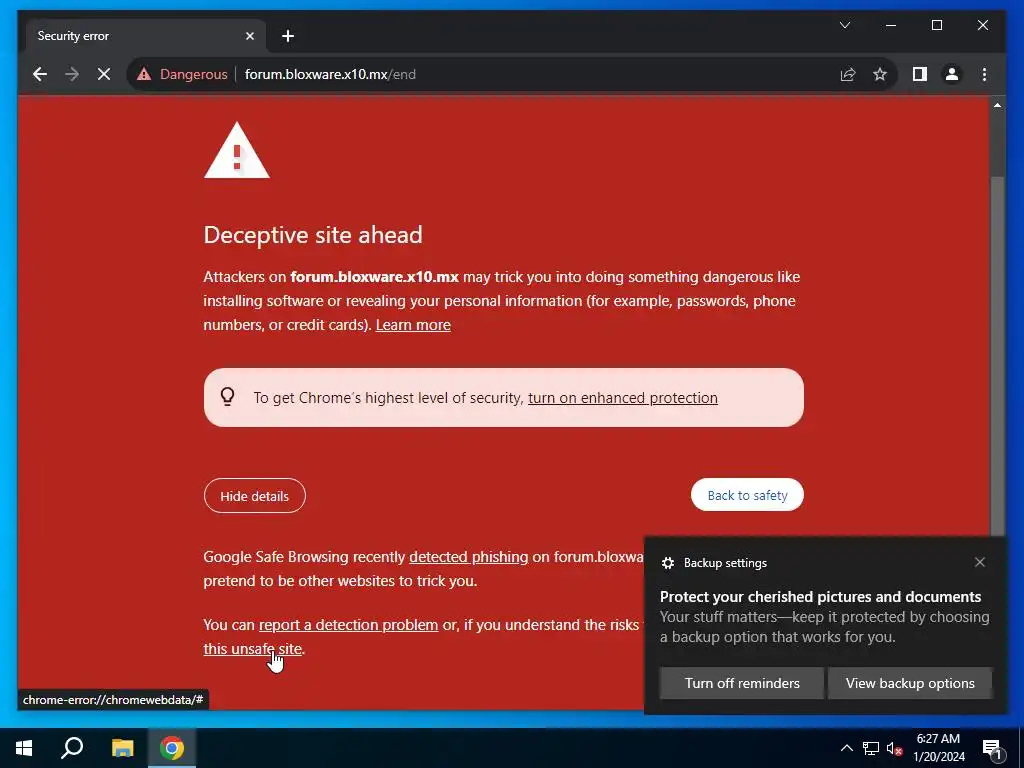Viewport: 1024px width, 768px height.
Task: Click the forward navigation arrow
Action: (72, 74)
